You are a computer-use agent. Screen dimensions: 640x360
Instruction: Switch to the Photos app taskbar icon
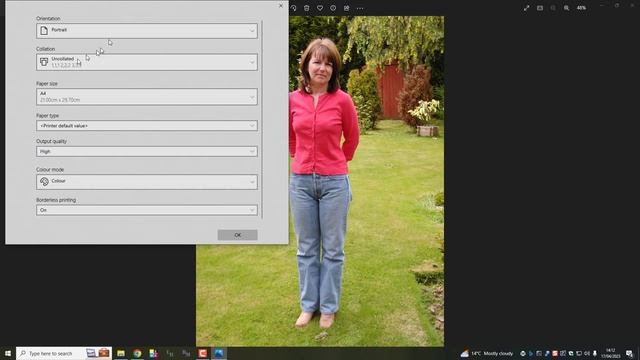pos(219,353)
